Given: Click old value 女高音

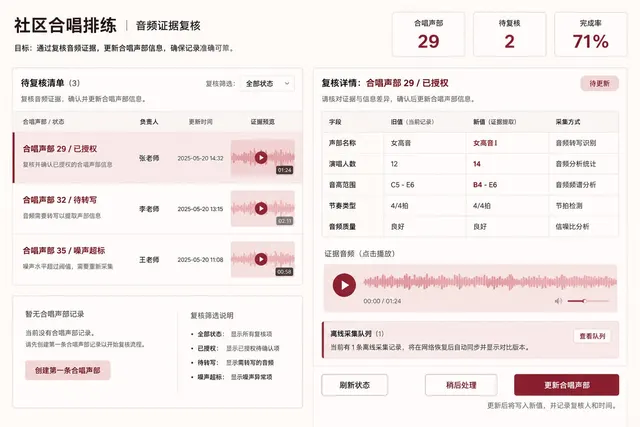Looking at the screenshot, I should [x=400, y=143].
